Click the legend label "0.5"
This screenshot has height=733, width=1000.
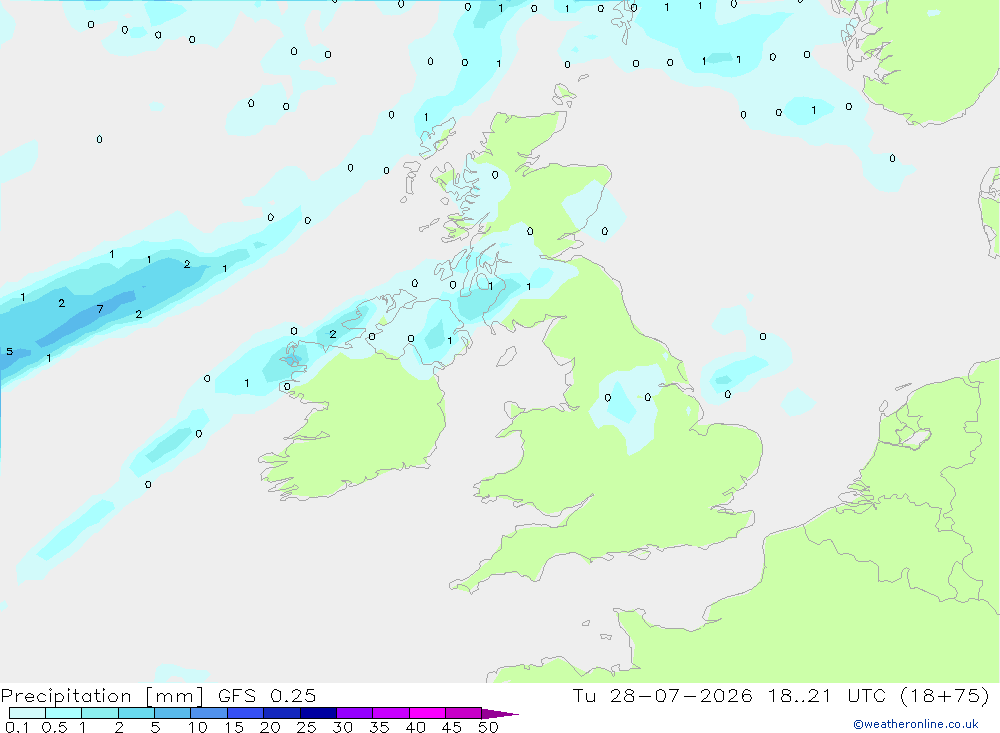pos(54,727)
